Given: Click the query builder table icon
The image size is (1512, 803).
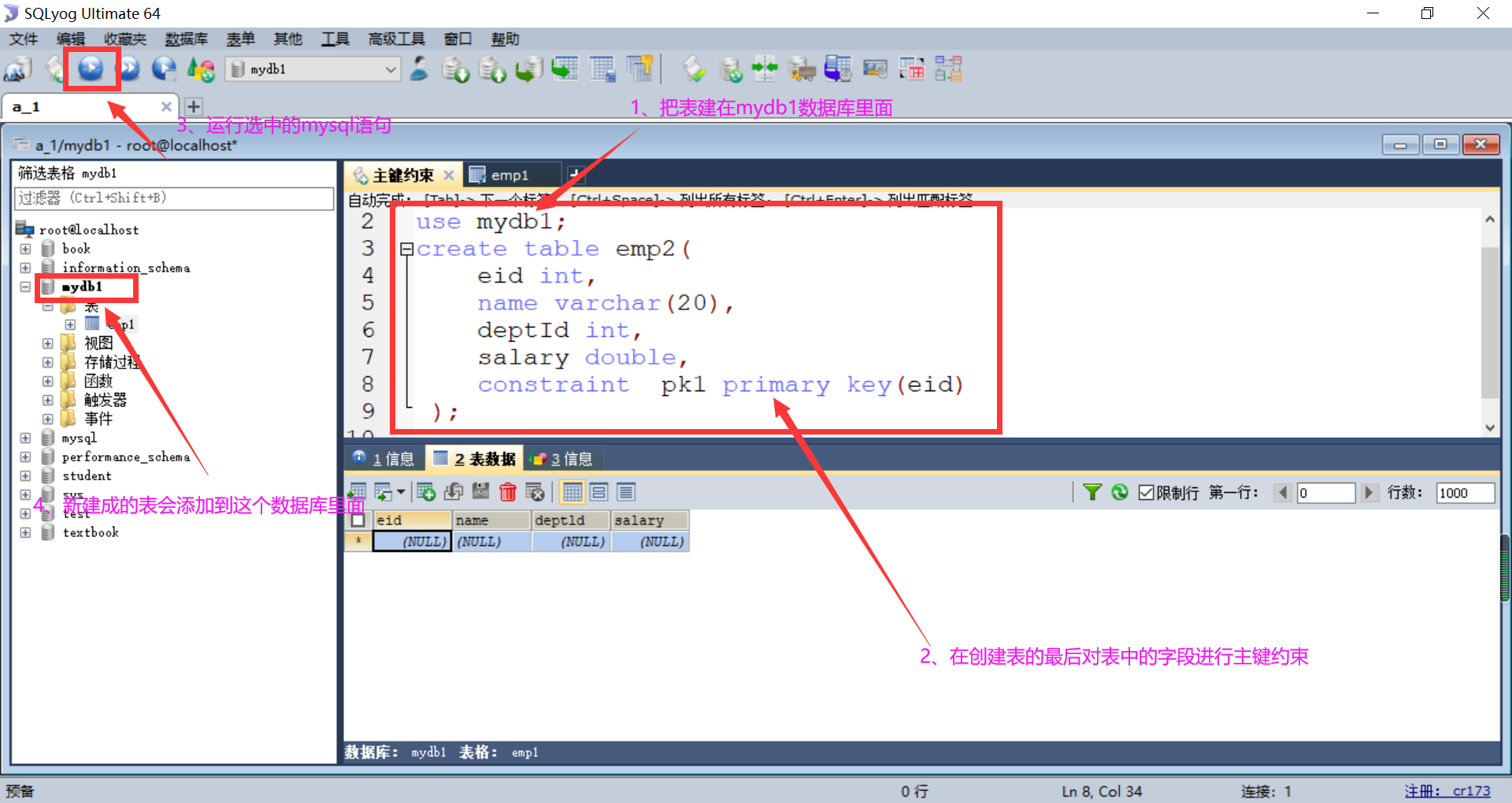Looking at the screenshot, I should (912, 69).
